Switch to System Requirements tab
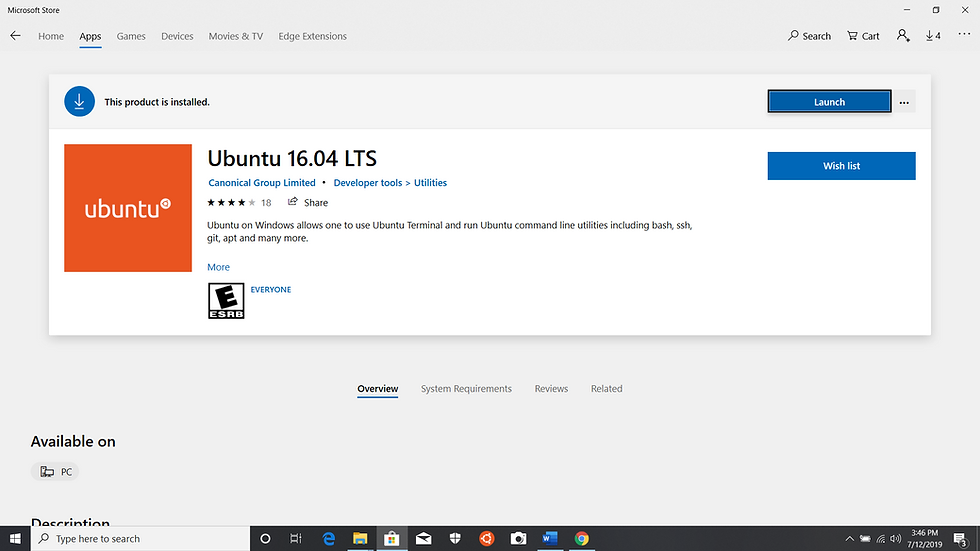 [466, 389]
